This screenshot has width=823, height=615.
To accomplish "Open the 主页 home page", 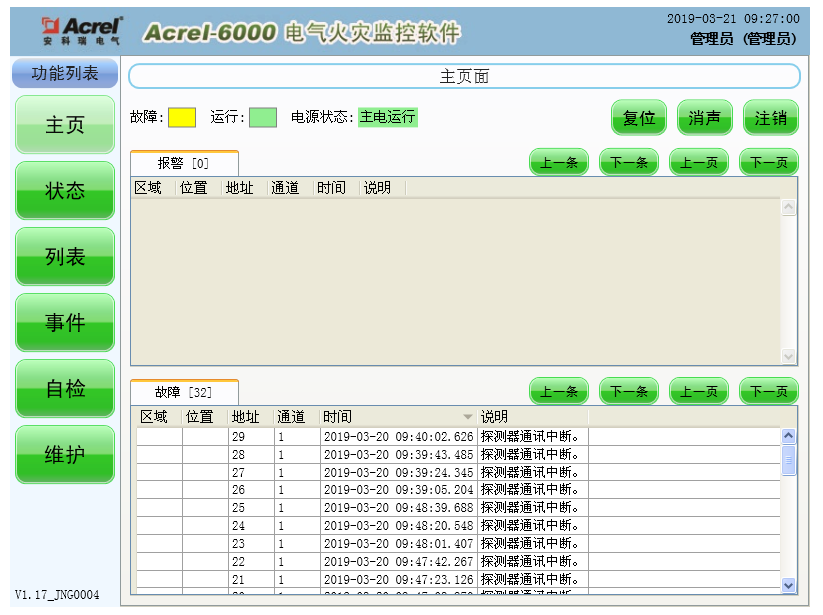I will [x=65, y=125].
